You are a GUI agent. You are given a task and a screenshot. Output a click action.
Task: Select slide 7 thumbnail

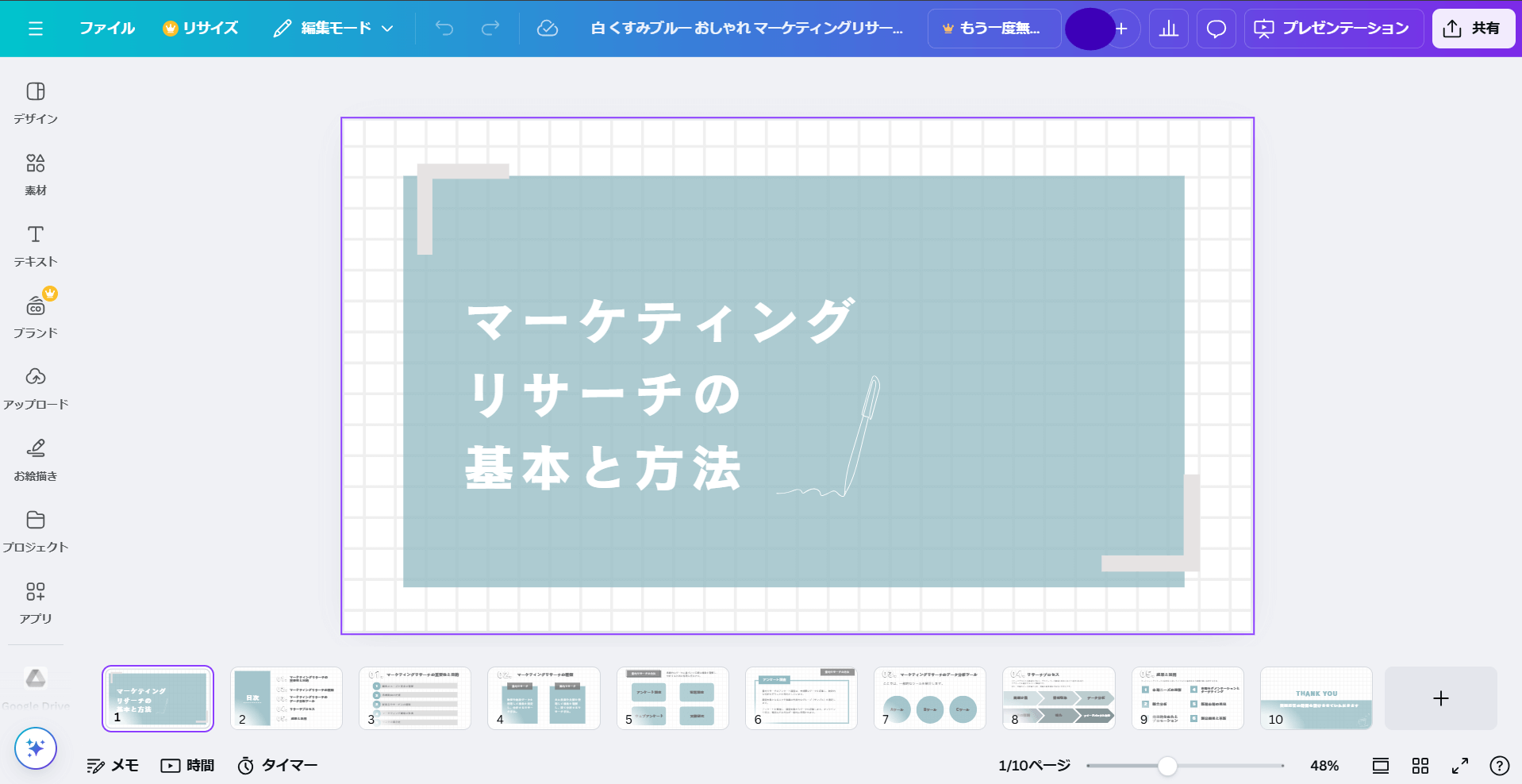pos(930,698)
